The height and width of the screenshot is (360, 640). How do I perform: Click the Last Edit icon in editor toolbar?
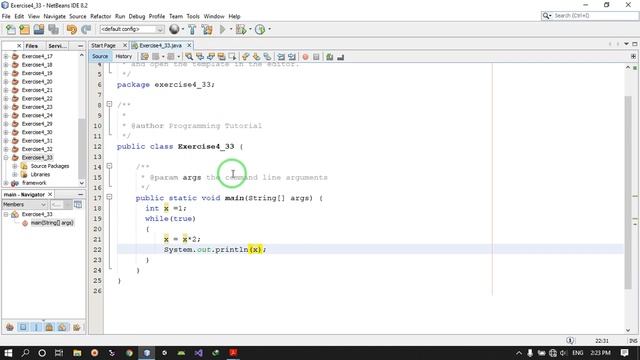tap(144, 57)
